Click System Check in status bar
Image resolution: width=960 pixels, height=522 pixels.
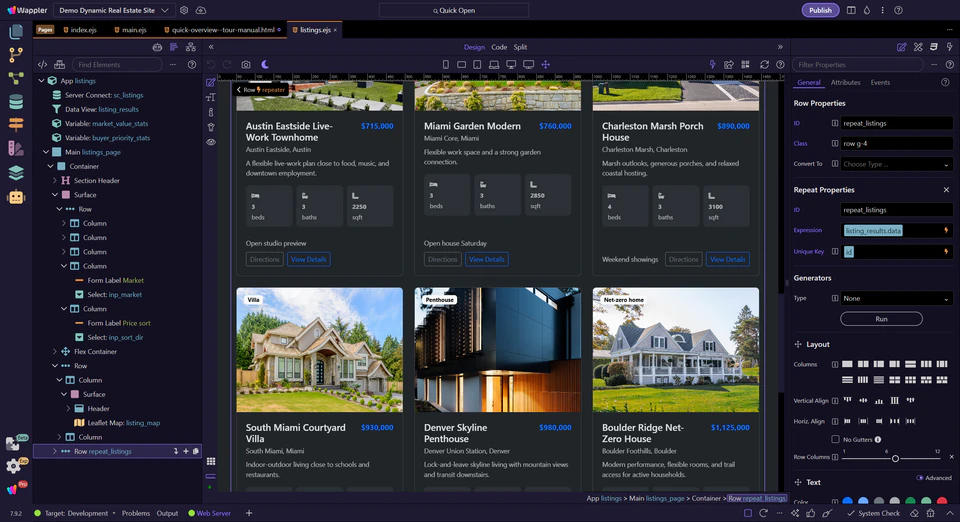tap(873, 513)
